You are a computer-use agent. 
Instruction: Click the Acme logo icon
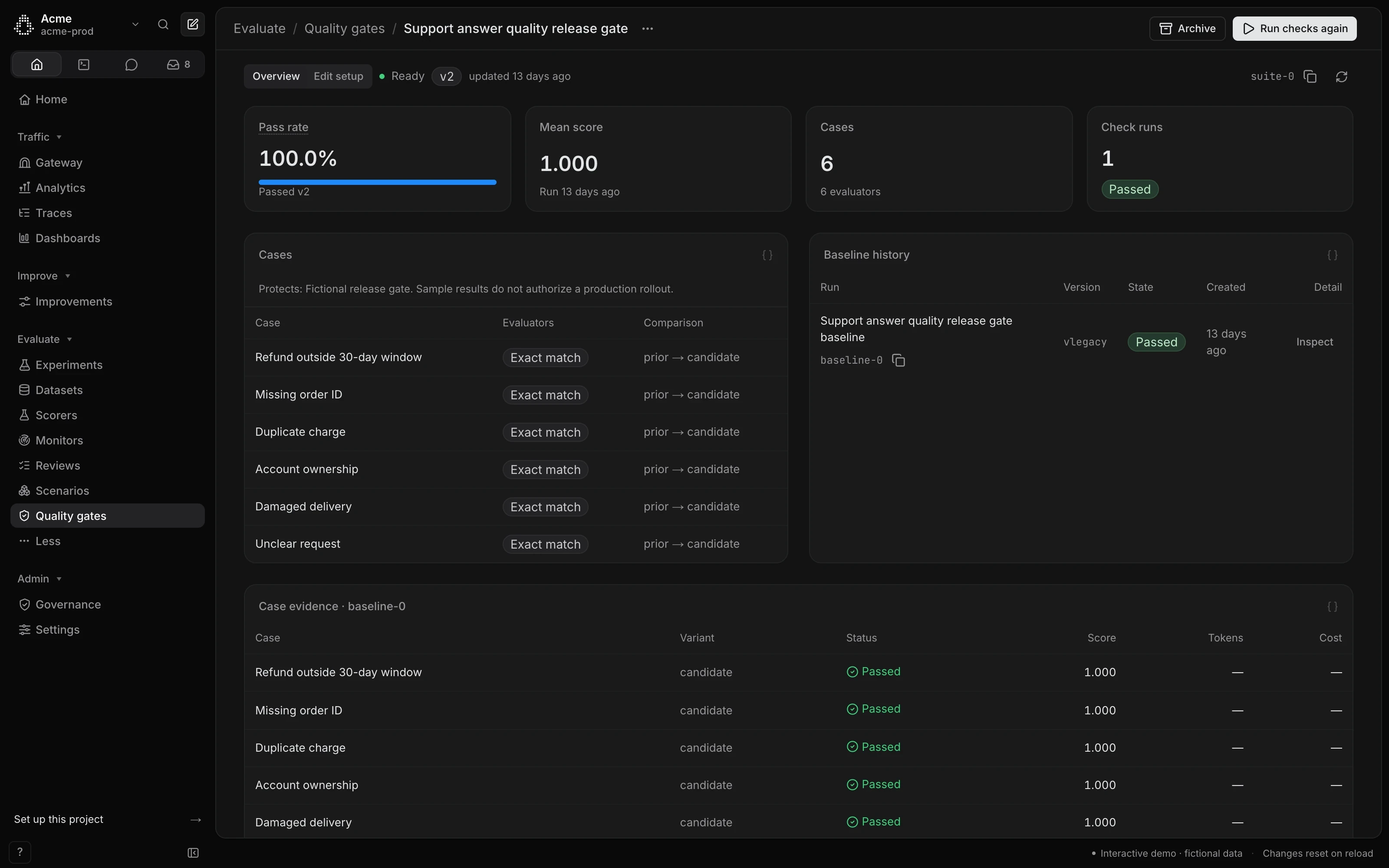(23, 25)
